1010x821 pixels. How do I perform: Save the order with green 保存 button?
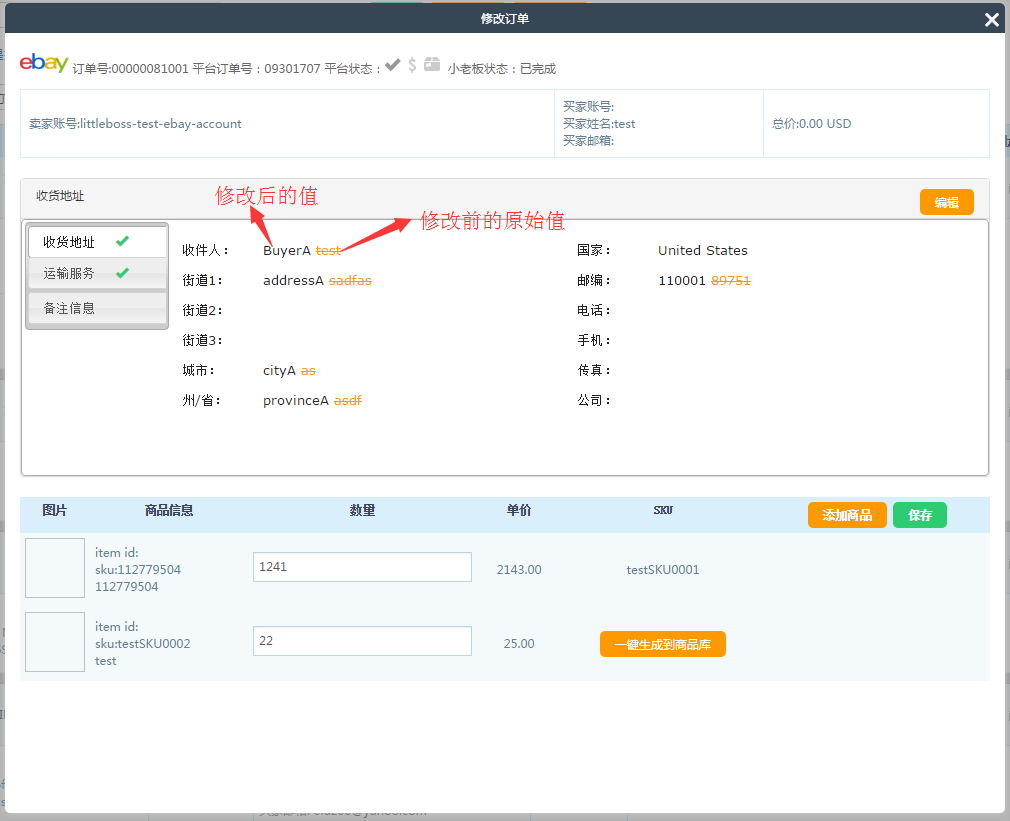coord(919,515)
